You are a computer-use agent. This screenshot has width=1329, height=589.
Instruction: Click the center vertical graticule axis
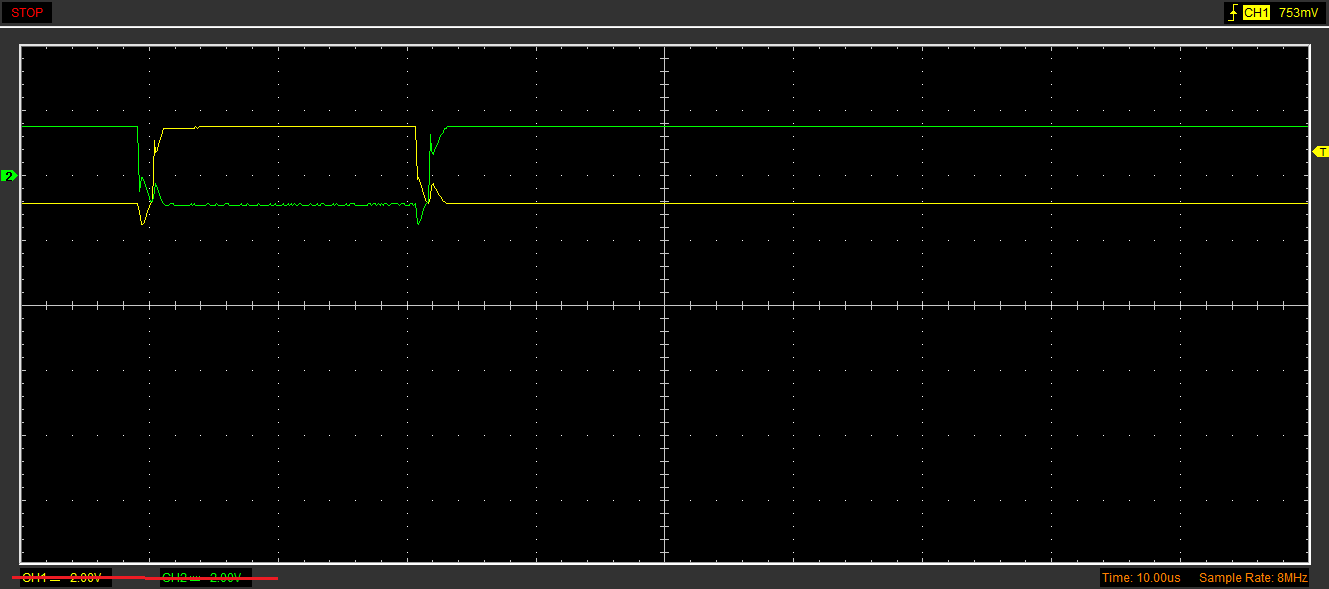point(664,304)
